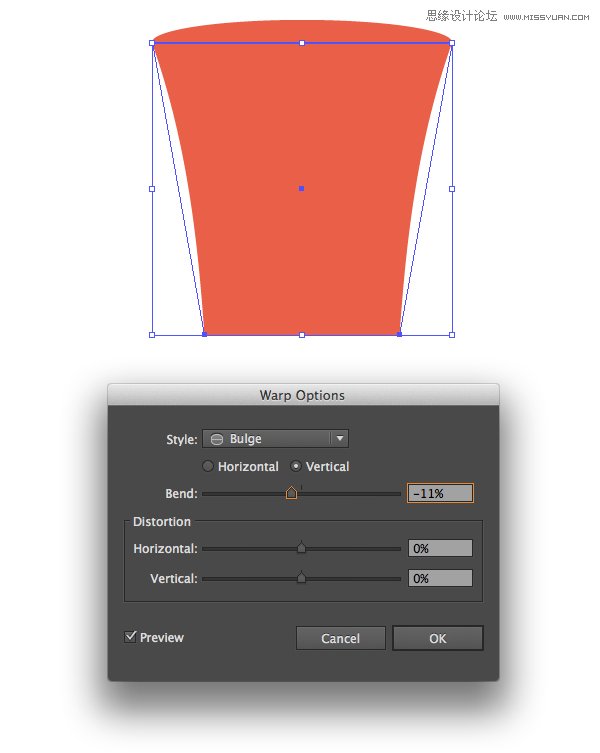The image size is (600, 753).
Task: Click the top-left bounding box handle
Action: [x=152, y=43]
